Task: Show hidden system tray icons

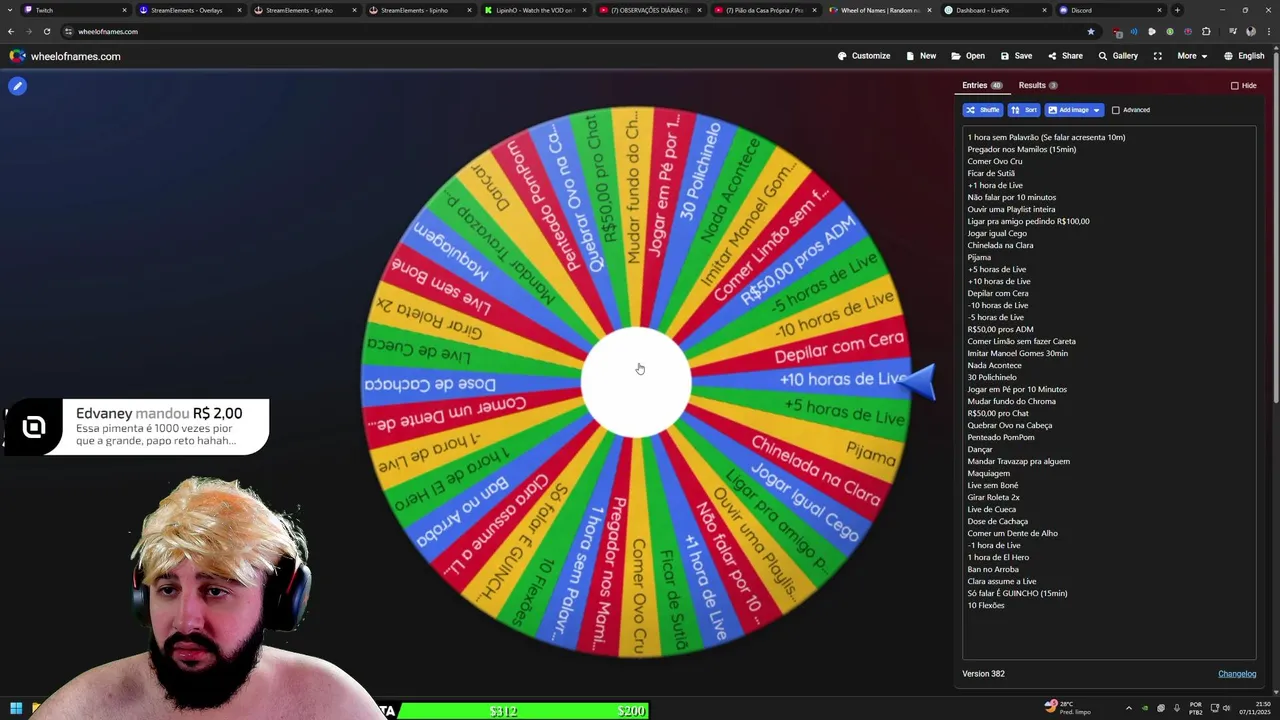Action: coord(1129,708)
